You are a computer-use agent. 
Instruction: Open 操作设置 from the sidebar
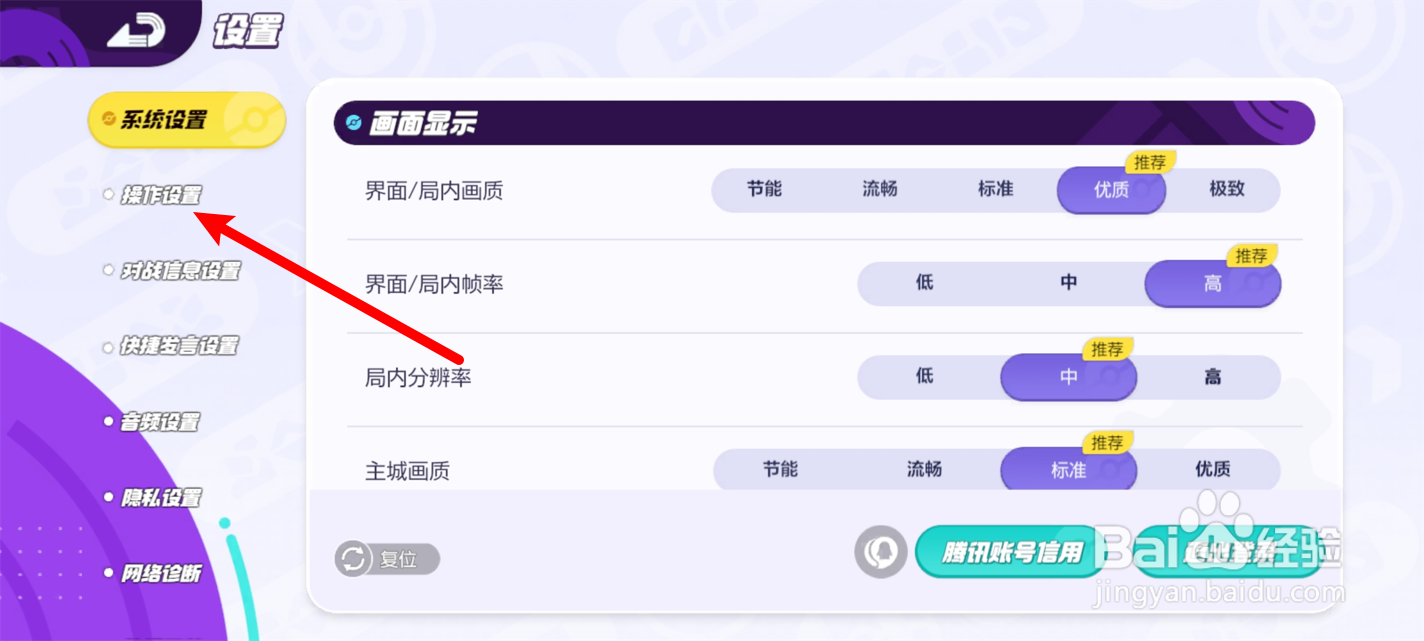[160, 196]
